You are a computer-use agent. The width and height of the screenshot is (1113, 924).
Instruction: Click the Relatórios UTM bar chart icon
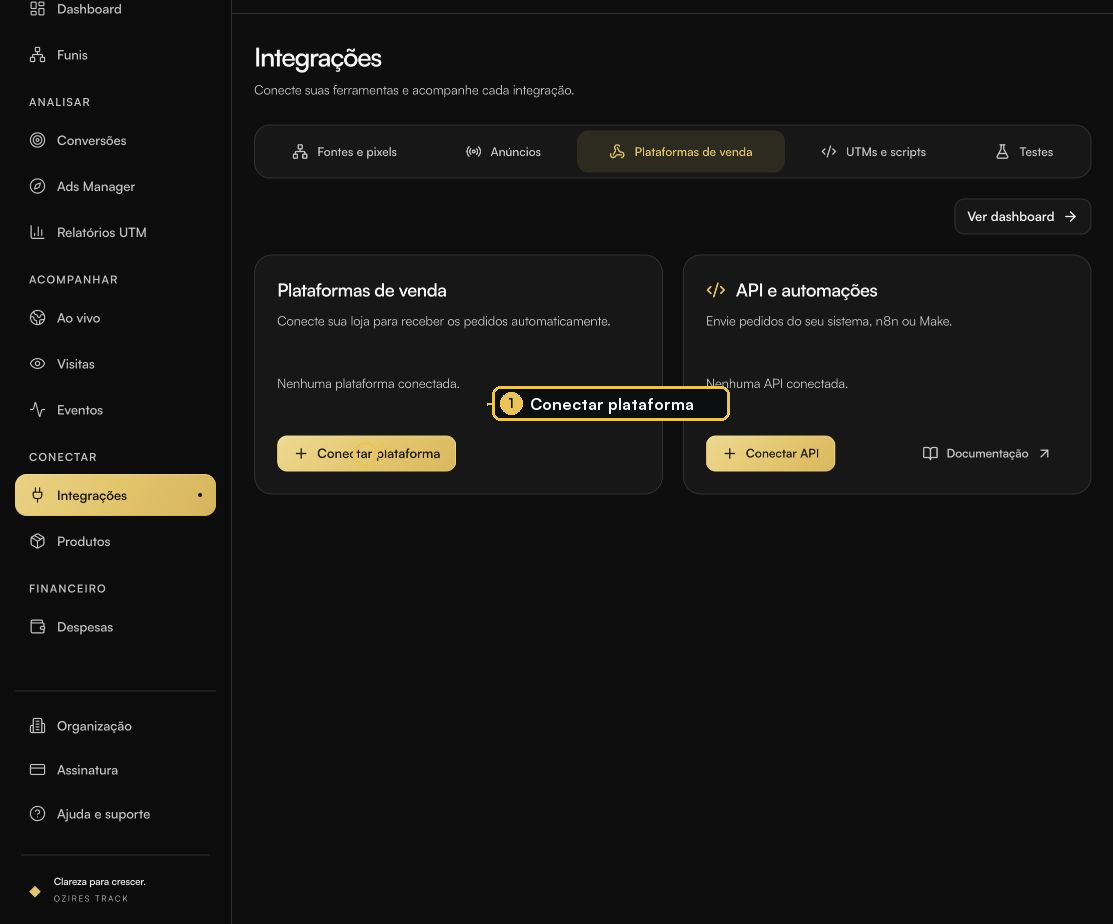point(38,232)
